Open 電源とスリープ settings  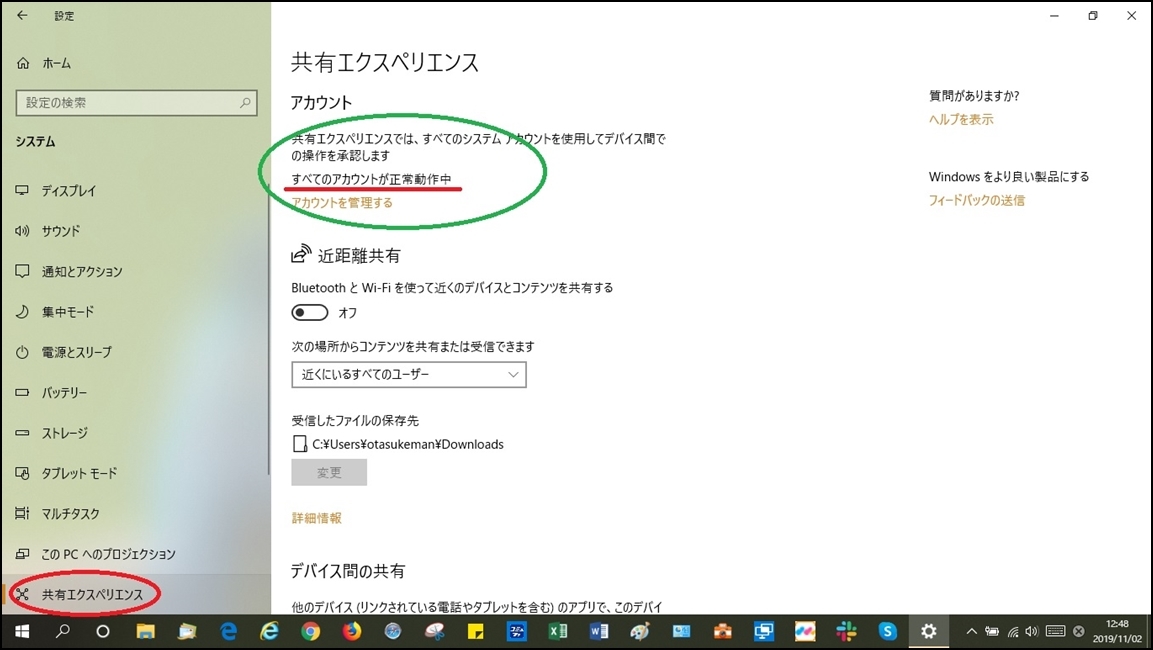click(64, 352)
